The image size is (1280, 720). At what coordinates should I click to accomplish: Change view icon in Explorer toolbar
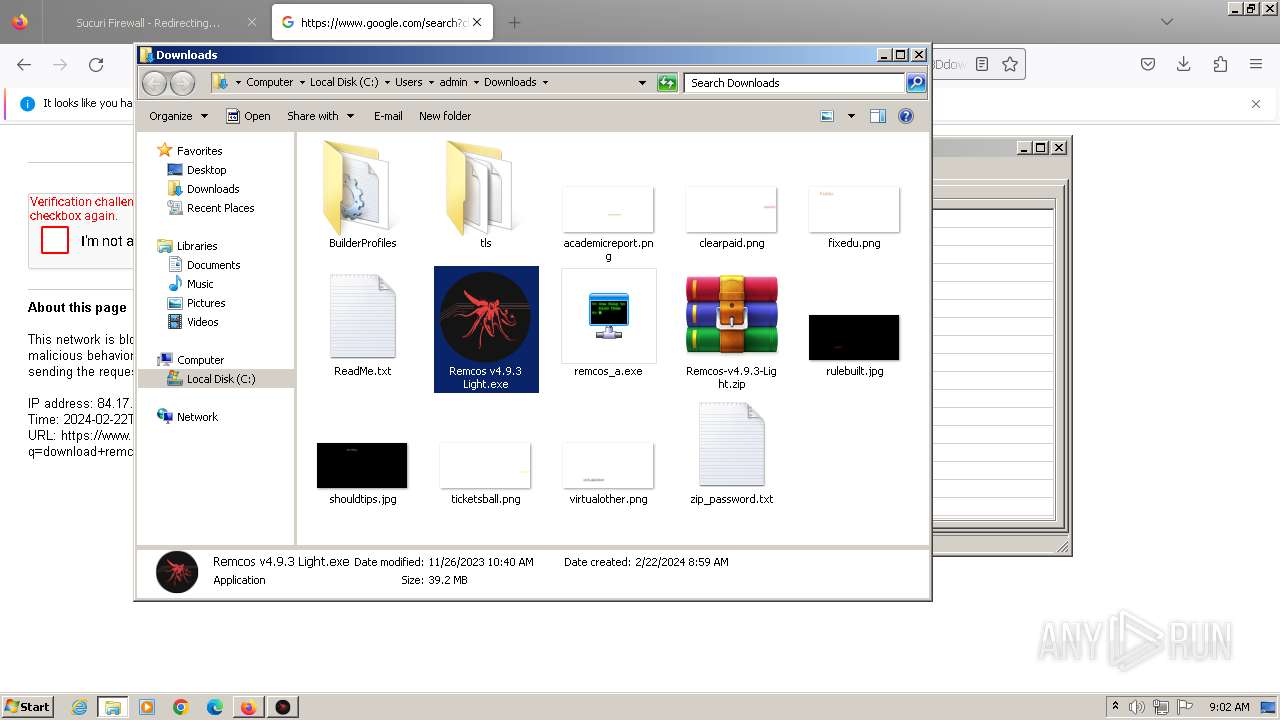[827, 116]
